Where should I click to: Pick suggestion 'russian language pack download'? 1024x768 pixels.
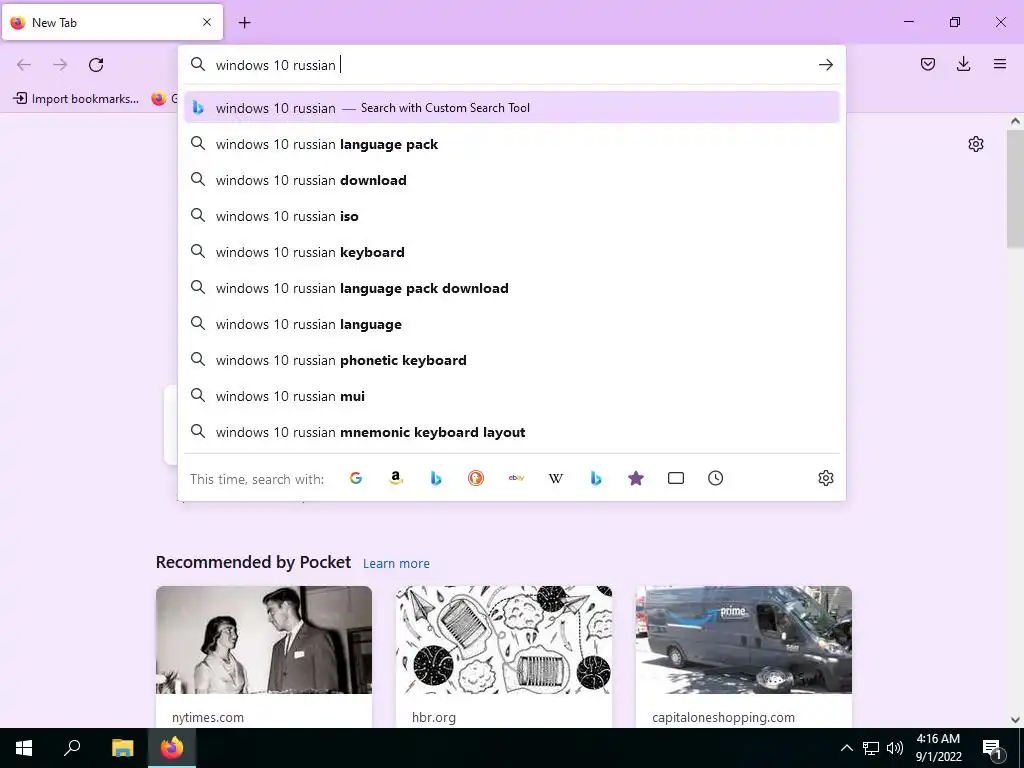(x=511, y=288)
